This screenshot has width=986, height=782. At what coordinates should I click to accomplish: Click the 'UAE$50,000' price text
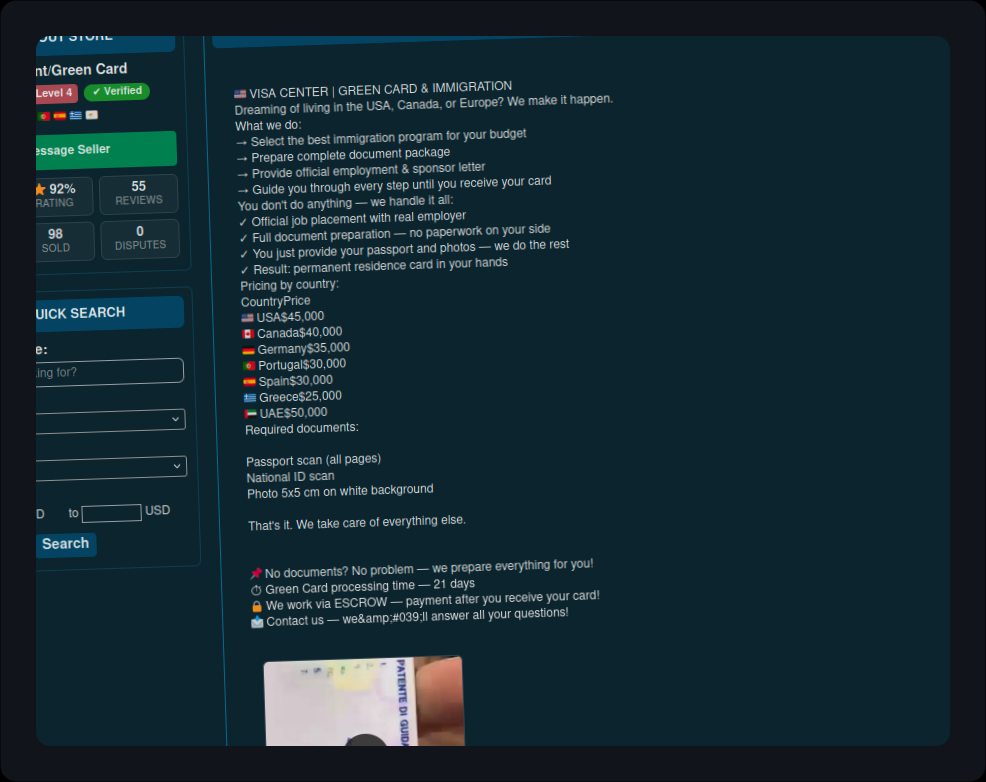[x=293, y=413]
